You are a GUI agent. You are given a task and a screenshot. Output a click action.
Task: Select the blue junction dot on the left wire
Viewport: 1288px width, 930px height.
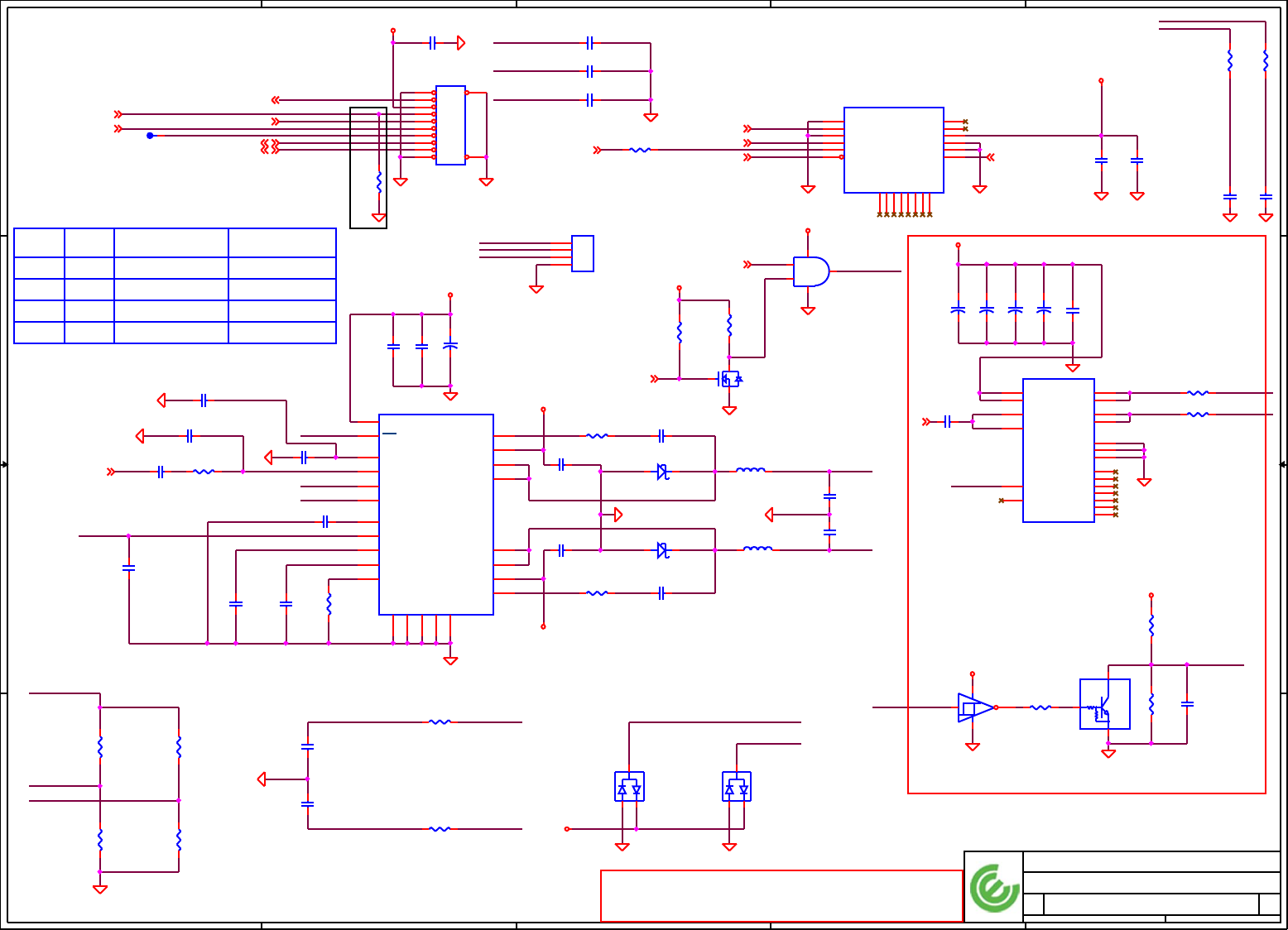(150, 136)
